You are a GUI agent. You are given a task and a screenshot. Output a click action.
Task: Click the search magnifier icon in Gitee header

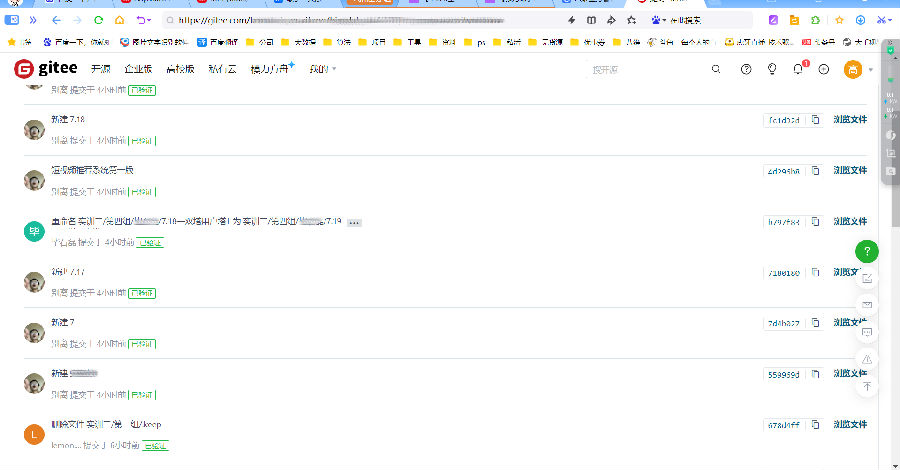click(715, 69)
